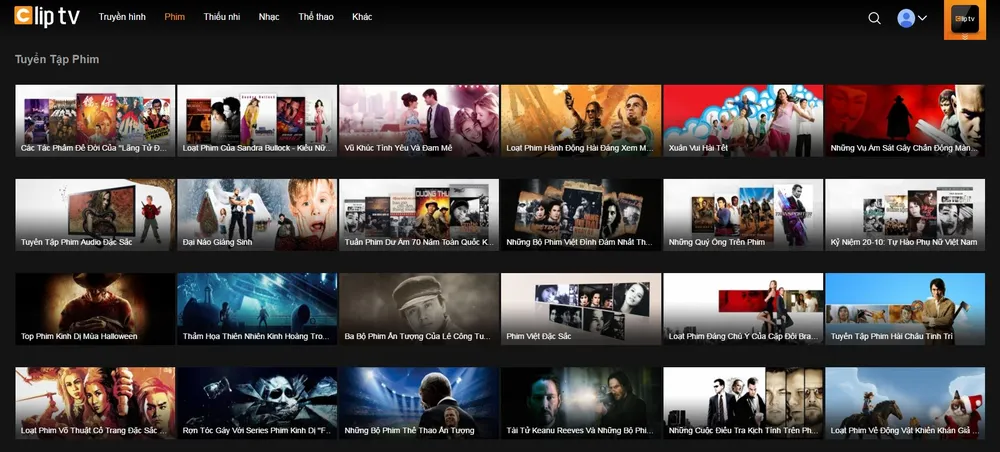The height and width of the screenshot is (452, 1000).
Task: Open search with the magnifier icon
Action: (874, 18)
